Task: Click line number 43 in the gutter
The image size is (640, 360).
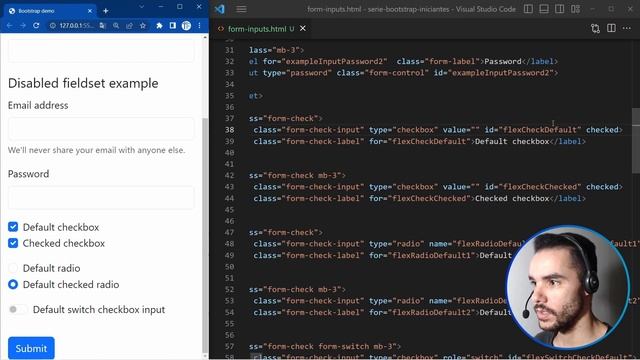Action: point(229,187)
